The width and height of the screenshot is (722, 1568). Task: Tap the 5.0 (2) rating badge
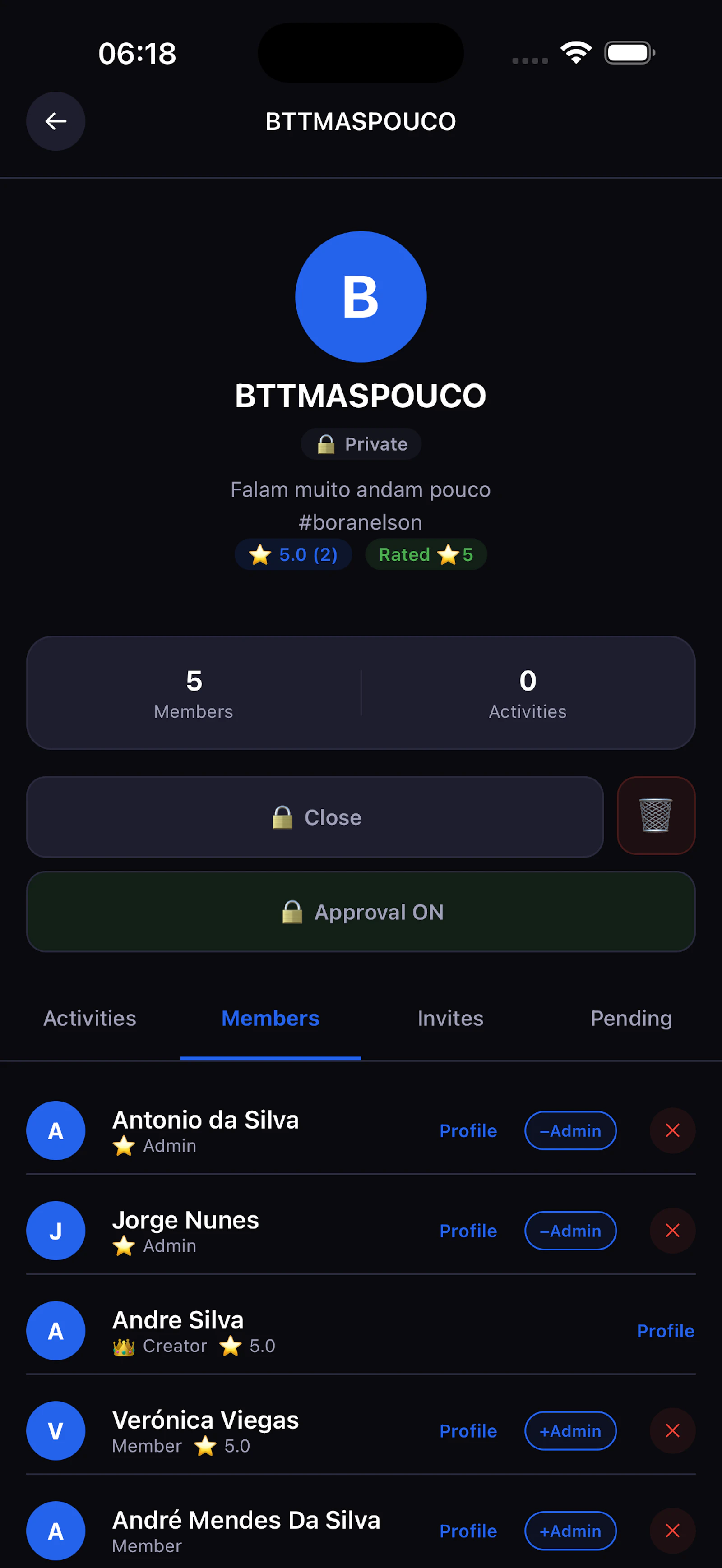[x=293, y=554]
